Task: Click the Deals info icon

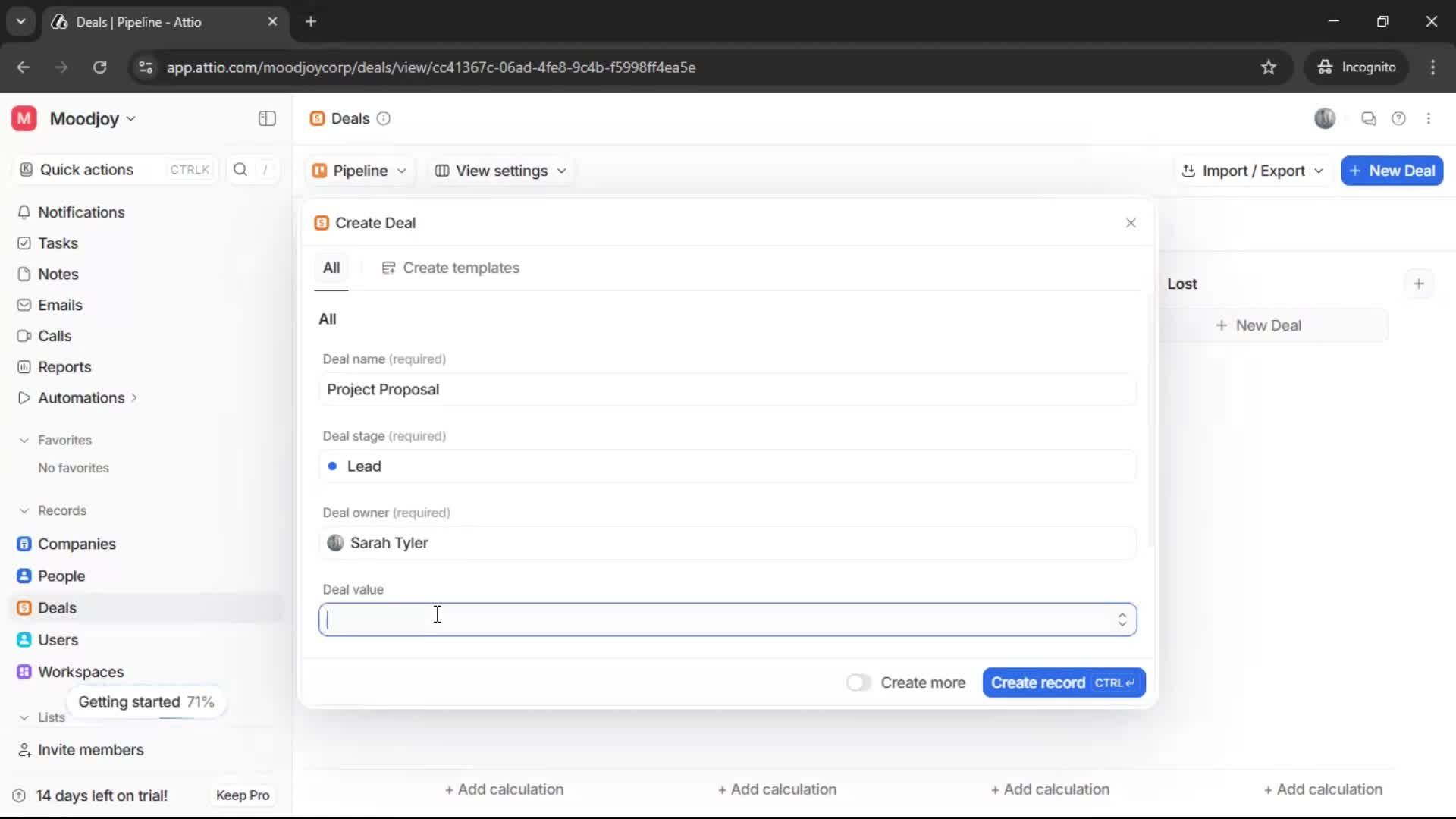Action: pyautogui.click(x=384, y=119)
